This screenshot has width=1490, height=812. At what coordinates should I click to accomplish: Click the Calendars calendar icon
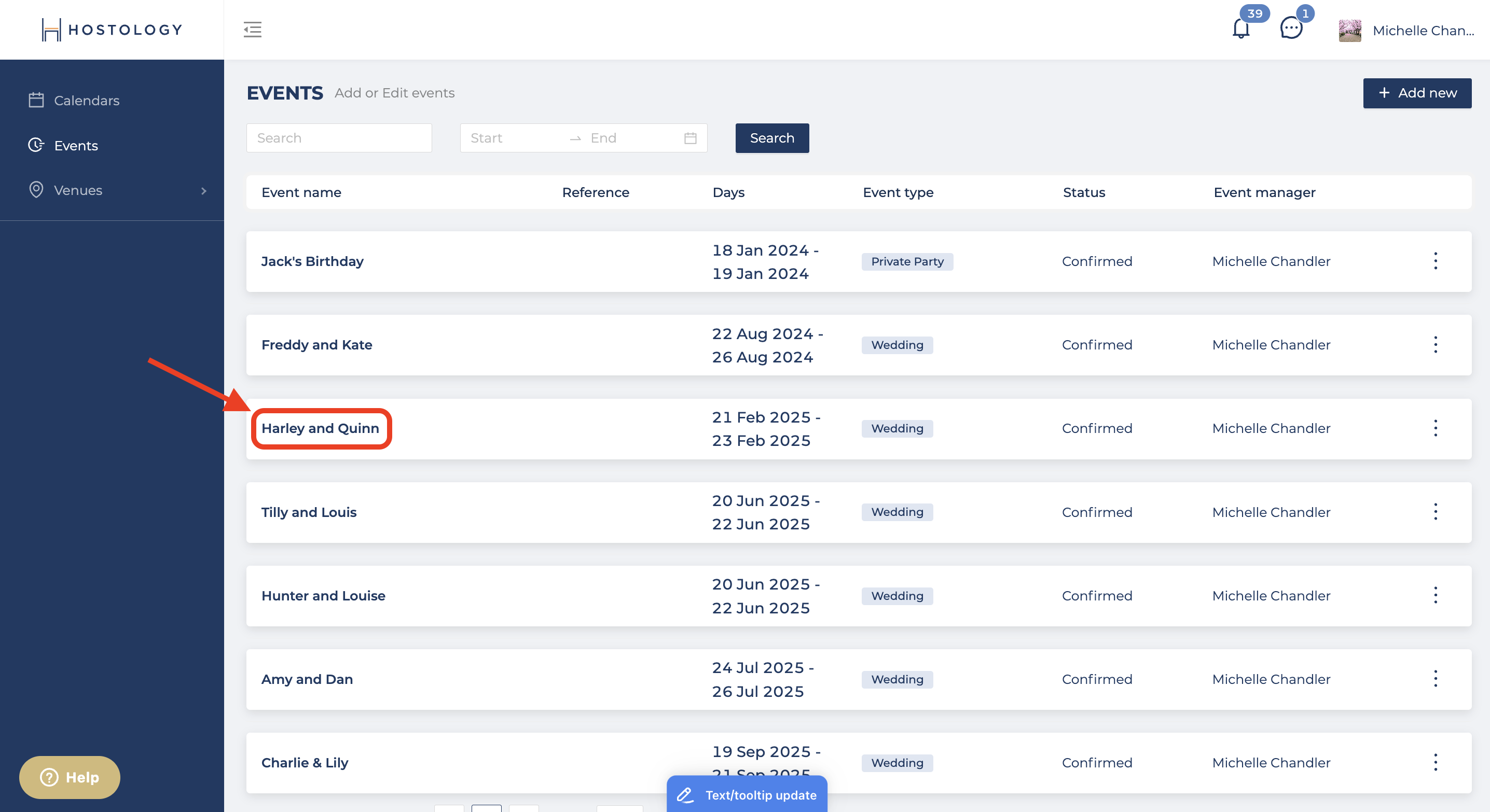[x=36, y=100]
